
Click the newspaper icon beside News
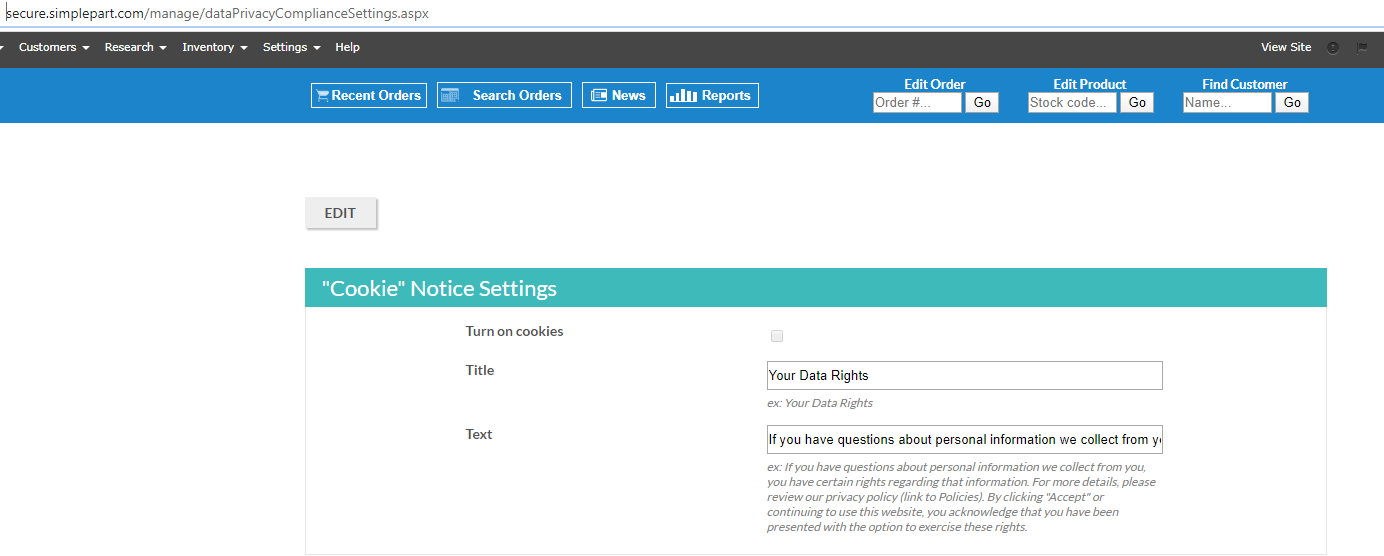tap(599, 96)
